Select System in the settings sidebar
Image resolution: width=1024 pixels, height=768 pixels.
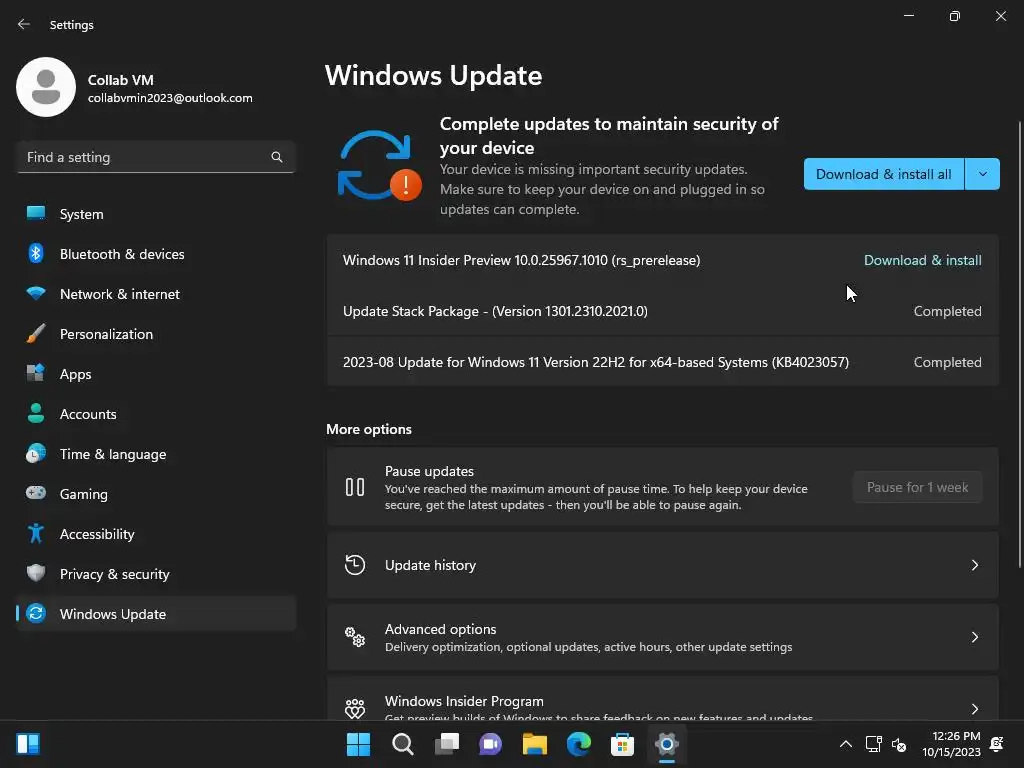pyautogui.click(x=155, y=214)
